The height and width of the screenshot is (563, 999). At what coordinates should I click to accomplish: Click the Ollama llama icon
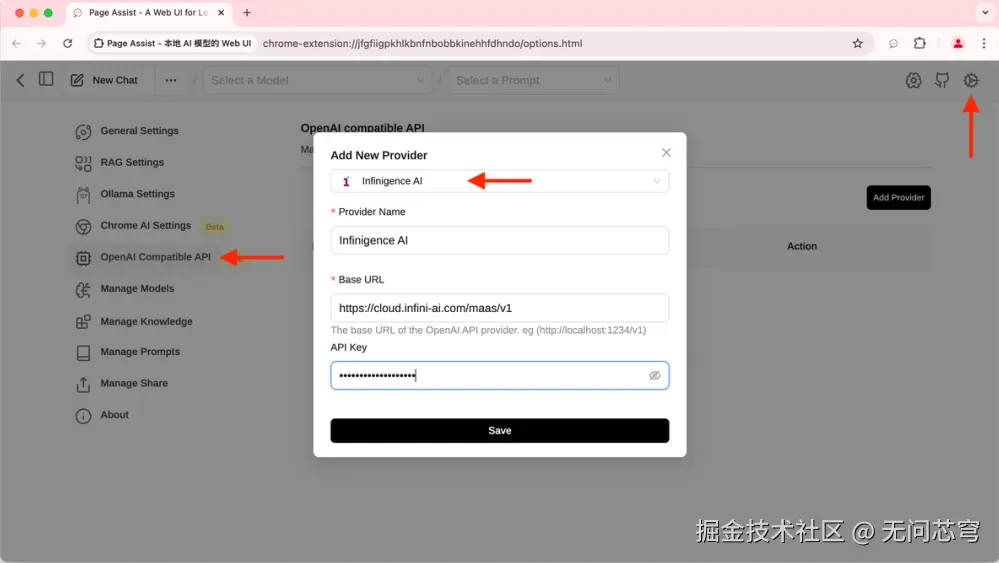[83, 195]
